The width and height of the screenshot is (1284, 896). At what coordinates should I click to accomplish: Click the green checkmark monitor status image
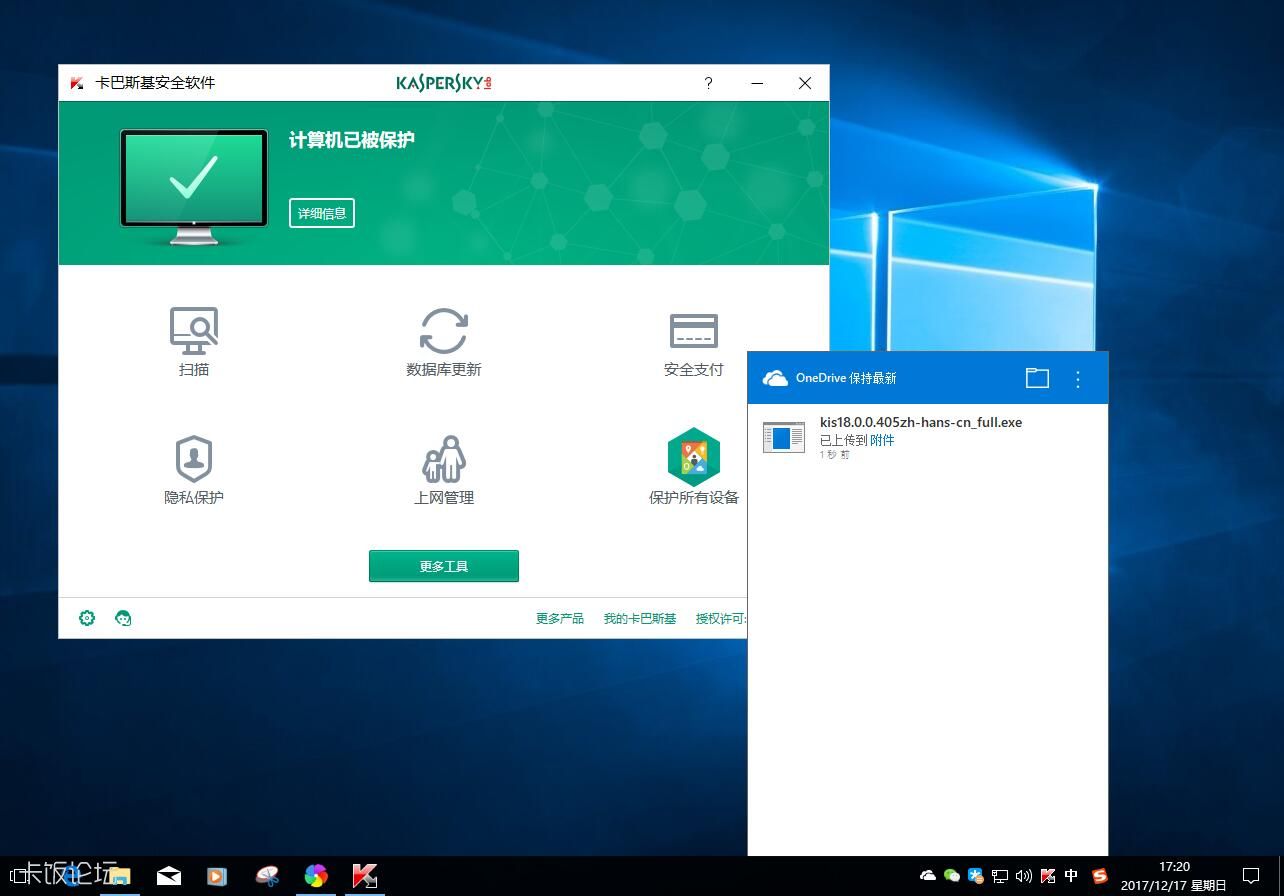pos(194,186)
